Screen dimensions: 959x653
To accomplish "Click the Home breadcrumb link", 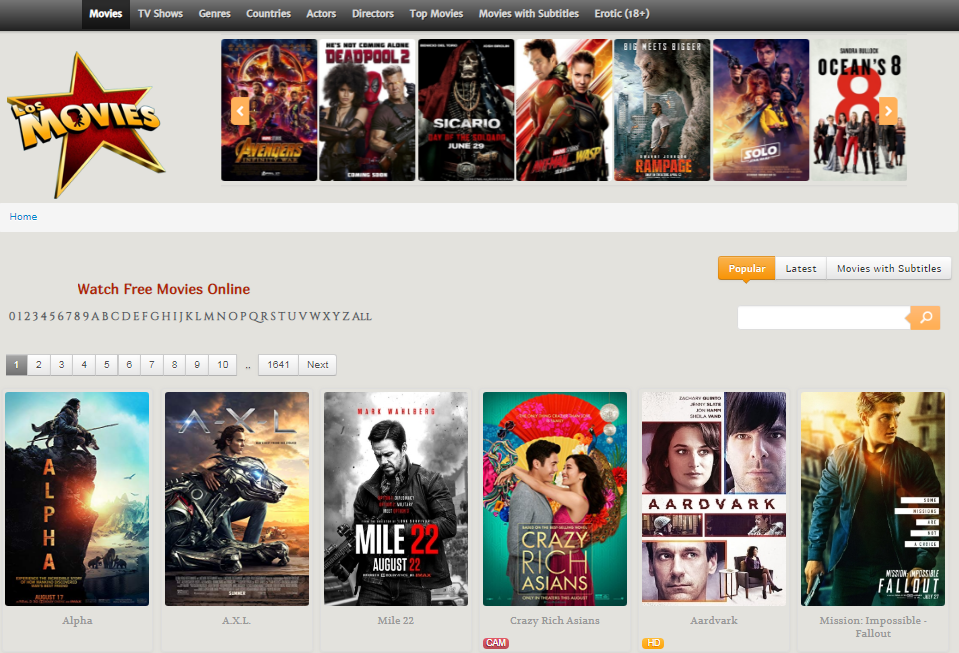I will [23, 216].
